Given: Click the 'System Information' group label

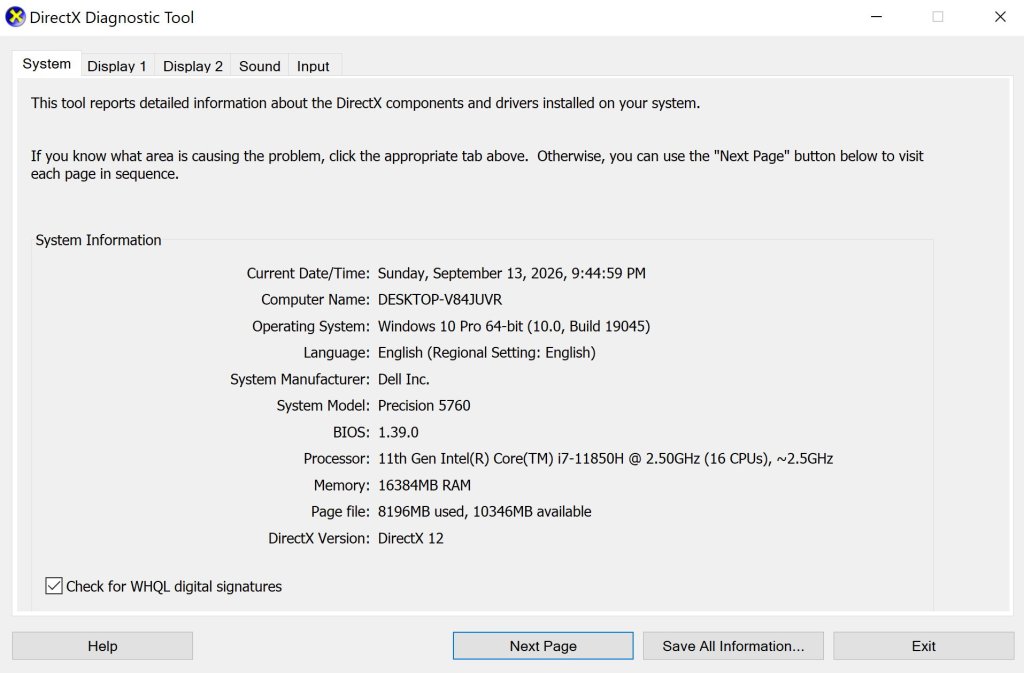Looking at the screenshot, I should click(98, 240).
